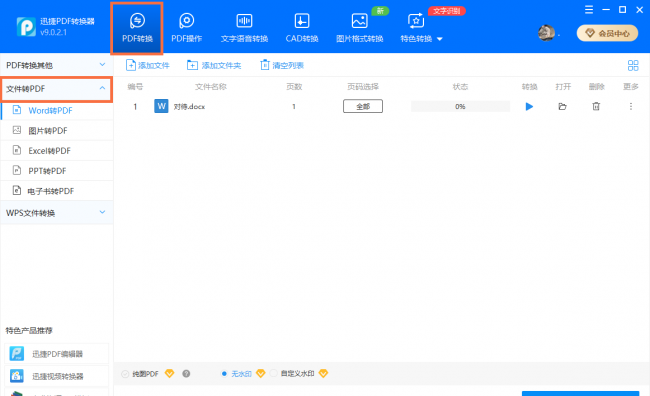
Task: Click 添加文件夹 add folder button
Action: pyautogui.click(x=214, y=65)
